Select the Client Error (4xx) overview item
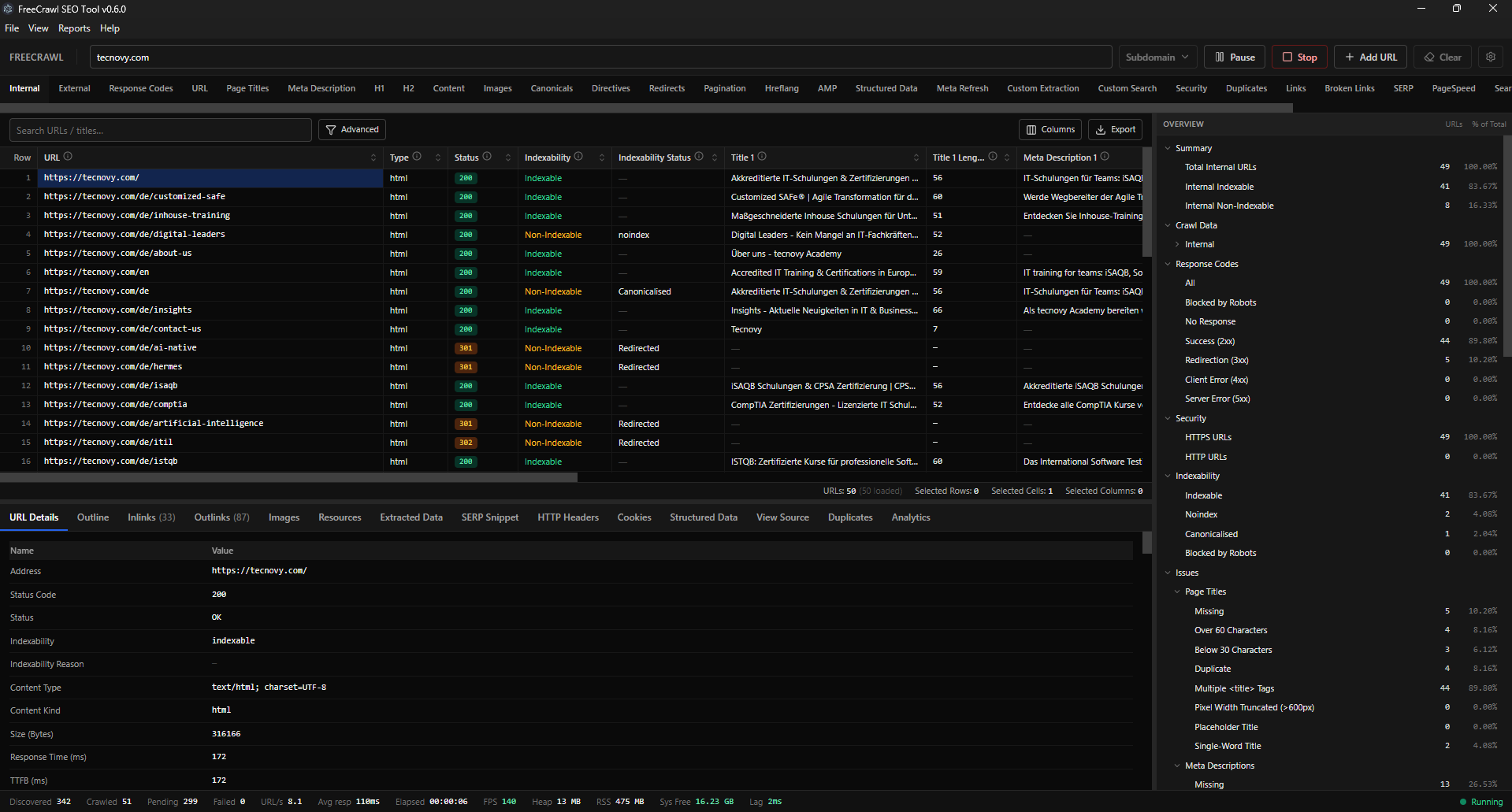 pyautogui.click(x=1217, y=380)
